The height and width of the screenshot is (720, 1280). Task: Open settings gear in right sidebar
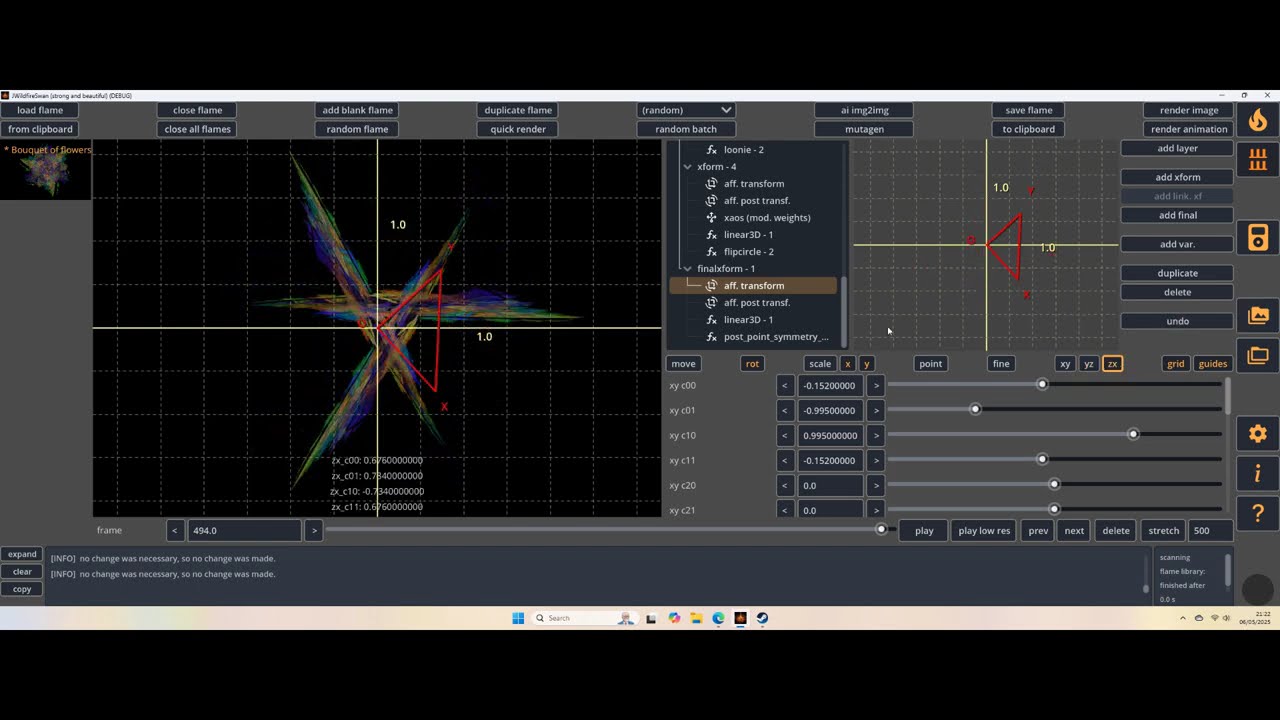[1258, 434]
